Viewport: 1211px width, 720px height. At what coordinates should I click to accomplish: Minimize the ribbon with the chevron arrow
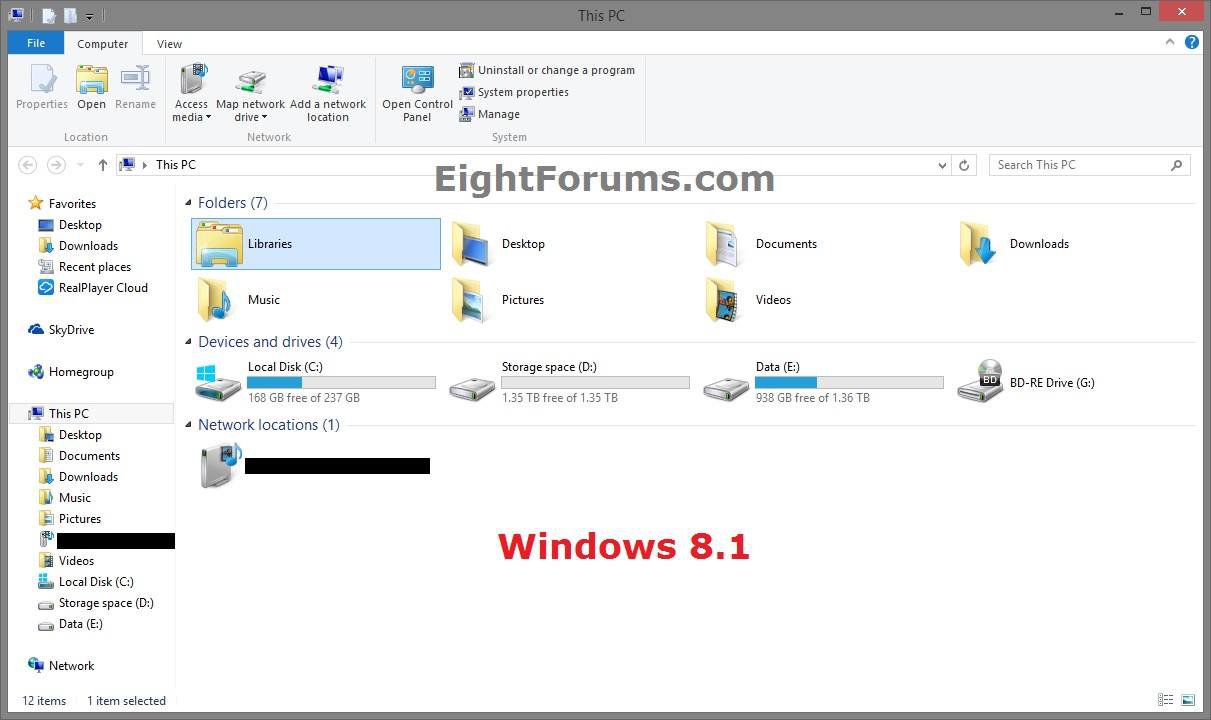[x=1170, y=43]
